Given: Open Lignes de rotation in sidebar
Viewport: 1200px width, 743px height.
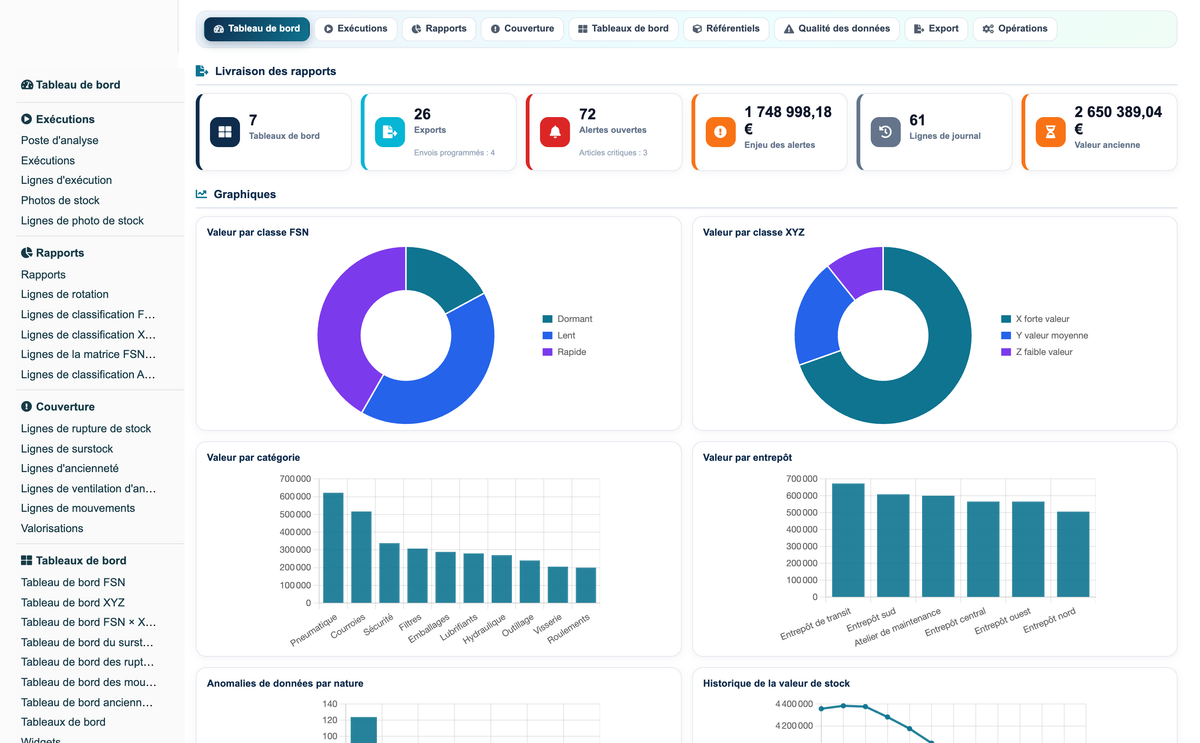Looking at the screenshot, I should [x=65, y=295].
